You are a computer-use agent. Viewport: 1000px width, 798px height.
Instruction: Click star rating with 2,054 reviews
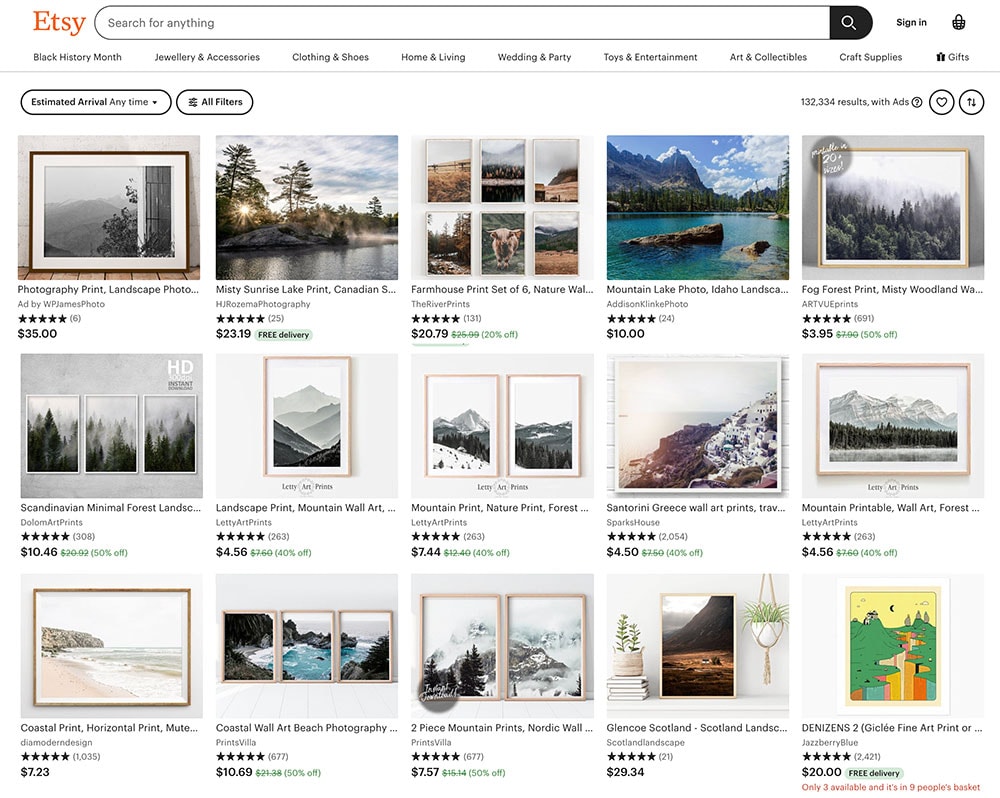(647, 536)
